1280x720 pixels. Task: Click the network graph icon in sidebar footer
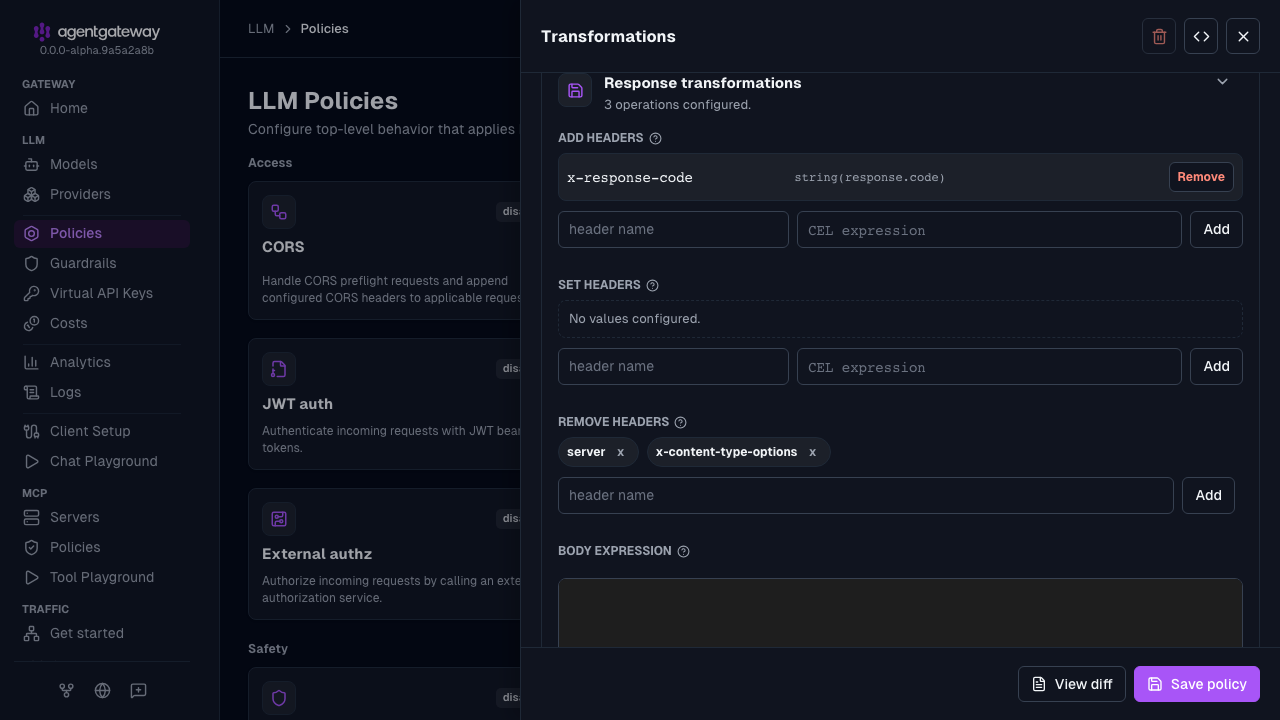(x=66, y=690)
